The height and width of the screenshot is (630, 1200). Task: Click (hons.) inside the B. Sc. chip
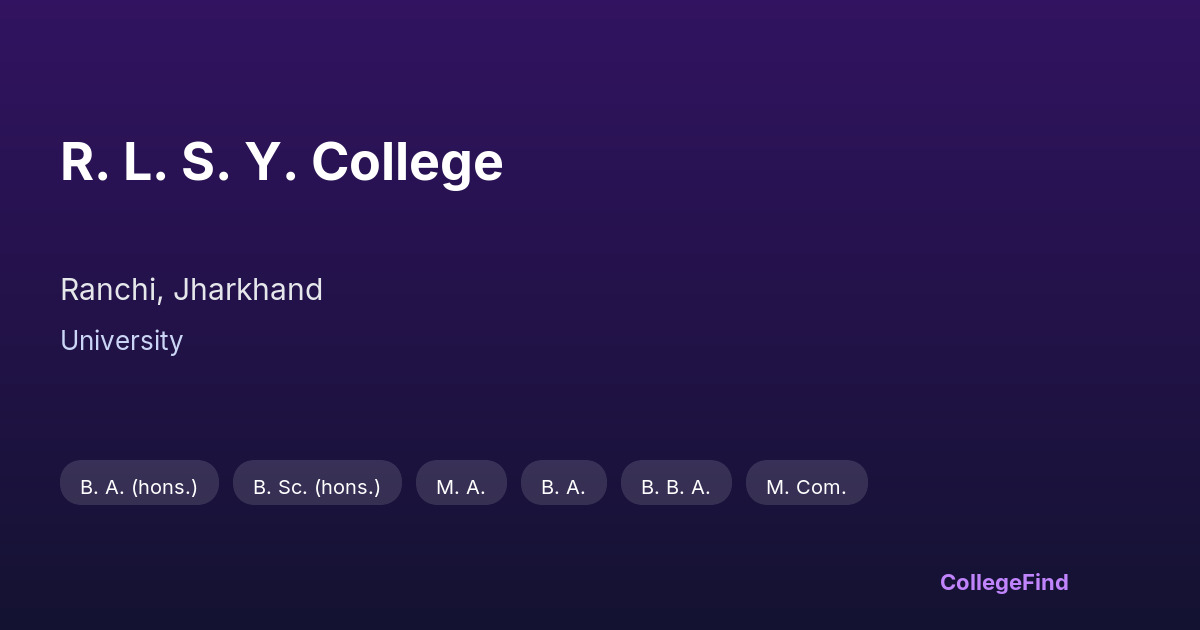pos(347,487)
